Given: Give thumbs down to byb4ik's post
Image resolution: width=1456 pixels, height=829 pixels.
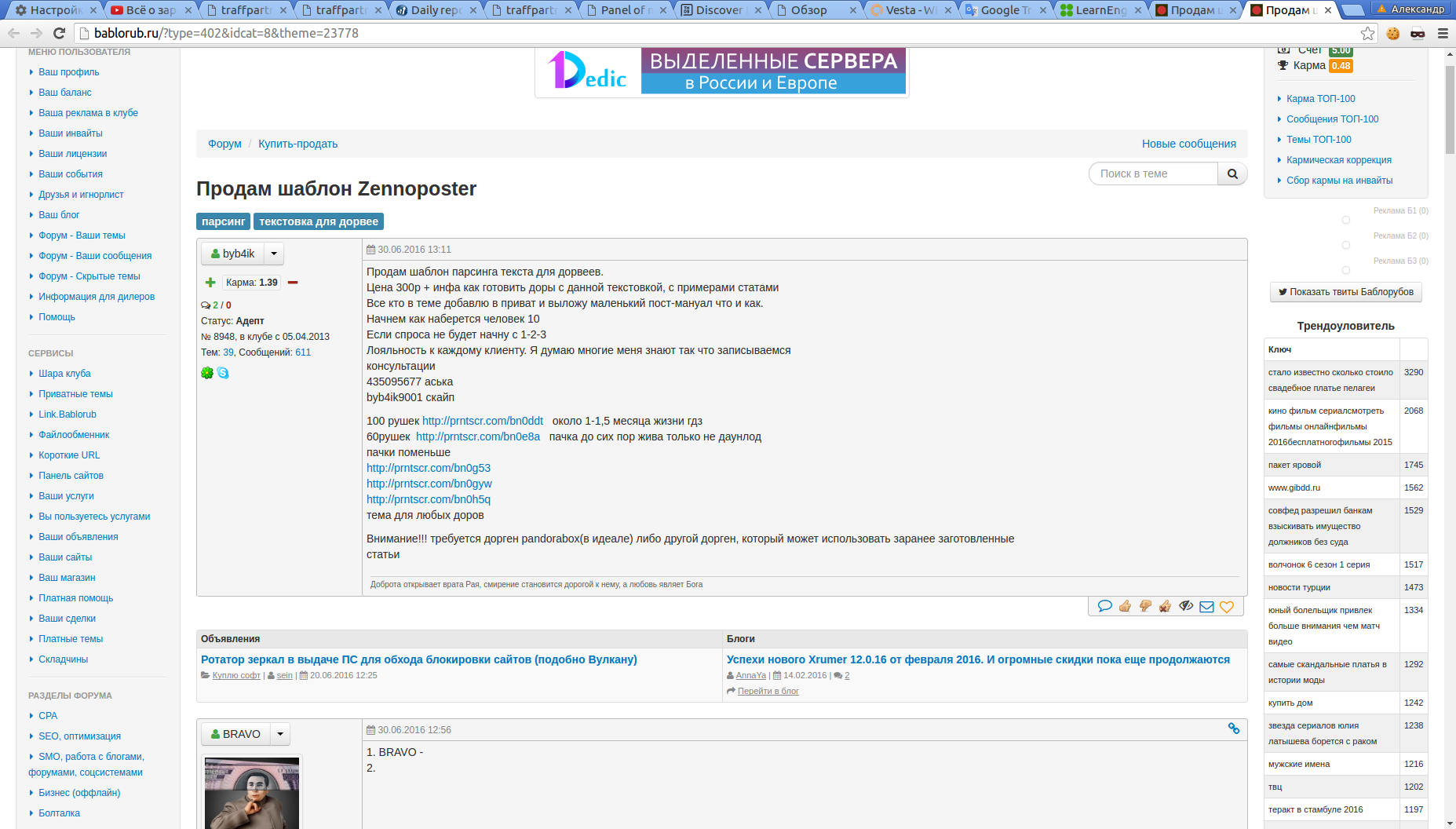Looking at the screenshot, I should click(1145, 606).
